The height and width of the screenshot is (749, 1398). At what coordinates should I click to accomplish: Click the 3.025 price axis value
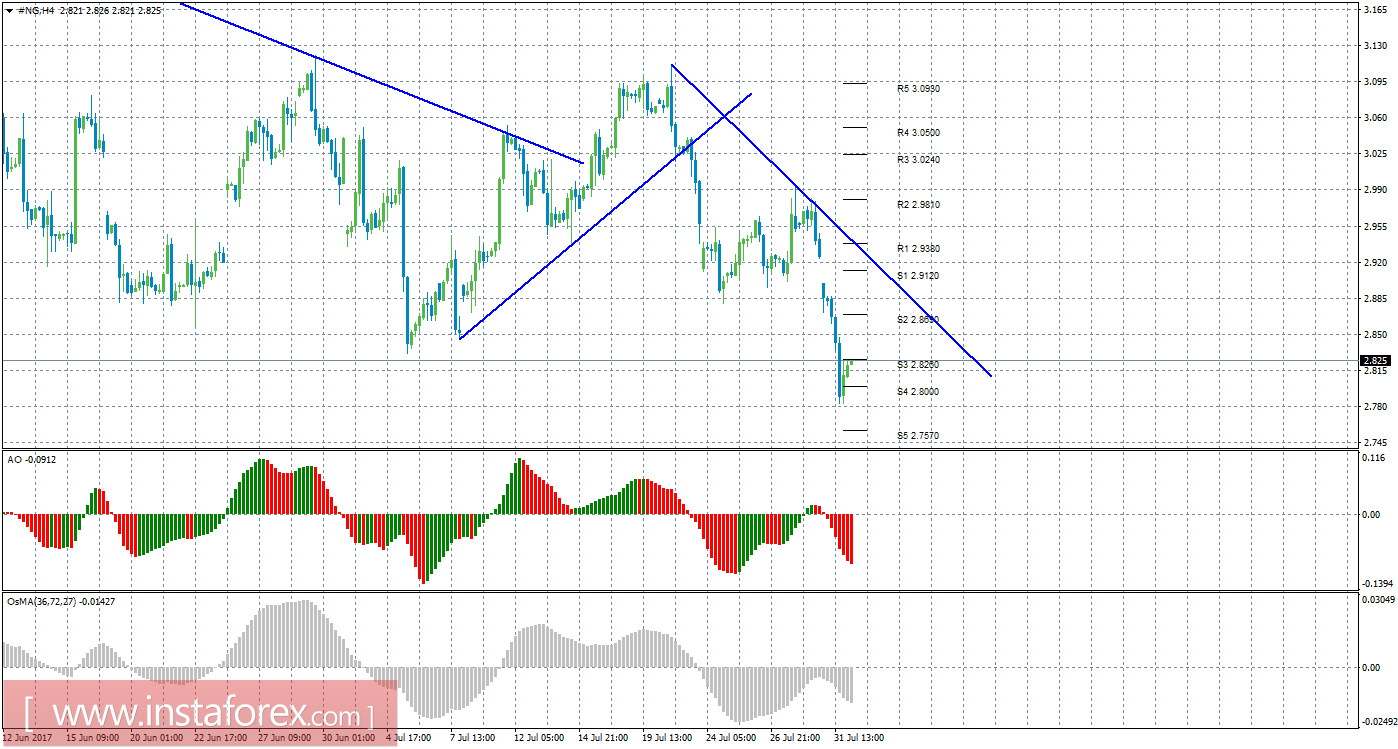pos(1374,154)
